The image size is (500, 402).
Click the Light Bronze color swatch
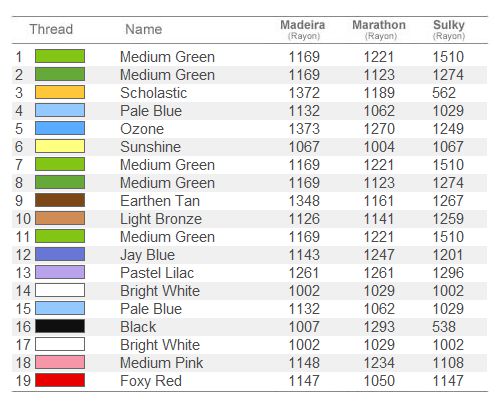(x=60, y=218)
